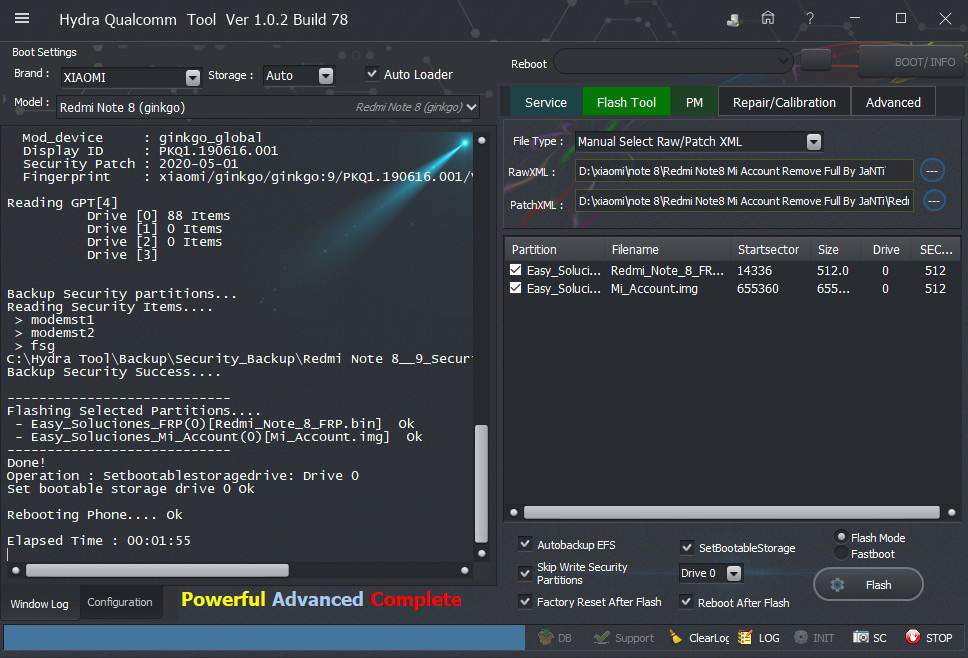
Task: Browse for PatchXML file with ellipsis button
Action: (934, 200)
